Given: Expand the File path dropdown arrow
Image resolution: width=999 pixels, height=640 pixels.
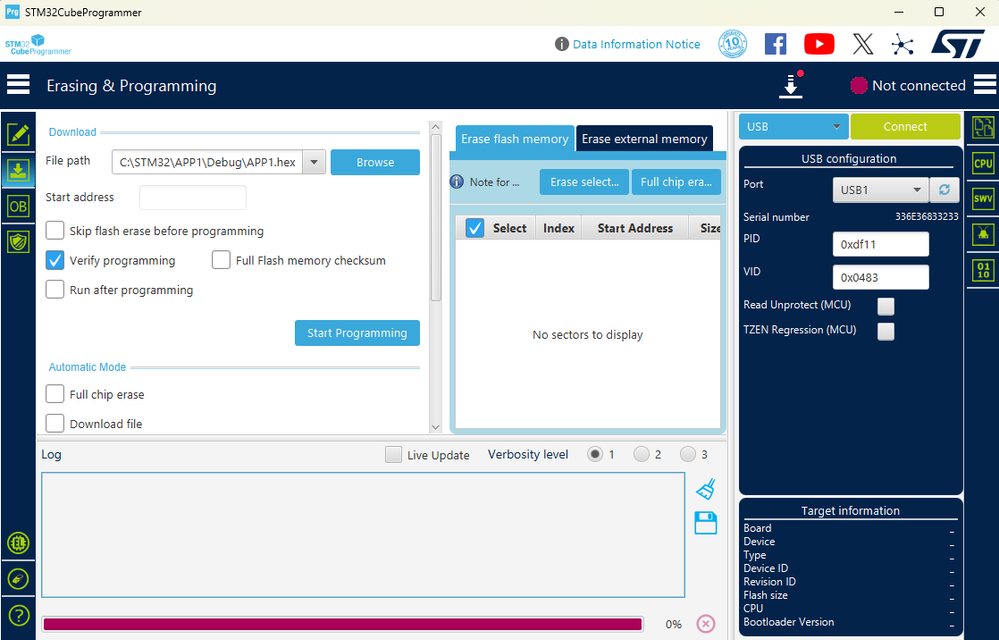Looking at the screenshot, I should click(314, 162).
